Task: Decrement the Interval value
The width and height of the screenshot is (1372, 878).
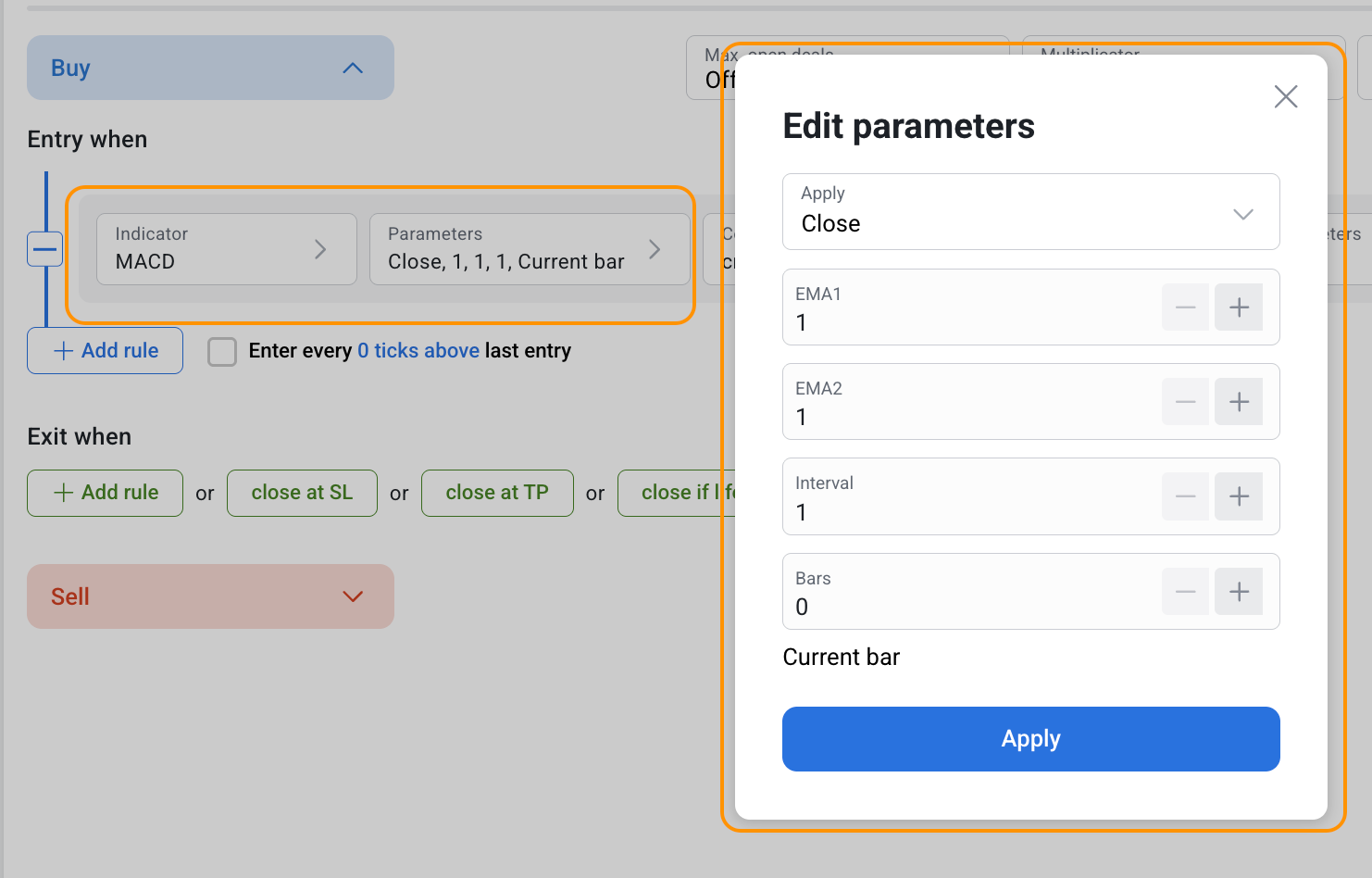Action: [x=1185, y=496]
